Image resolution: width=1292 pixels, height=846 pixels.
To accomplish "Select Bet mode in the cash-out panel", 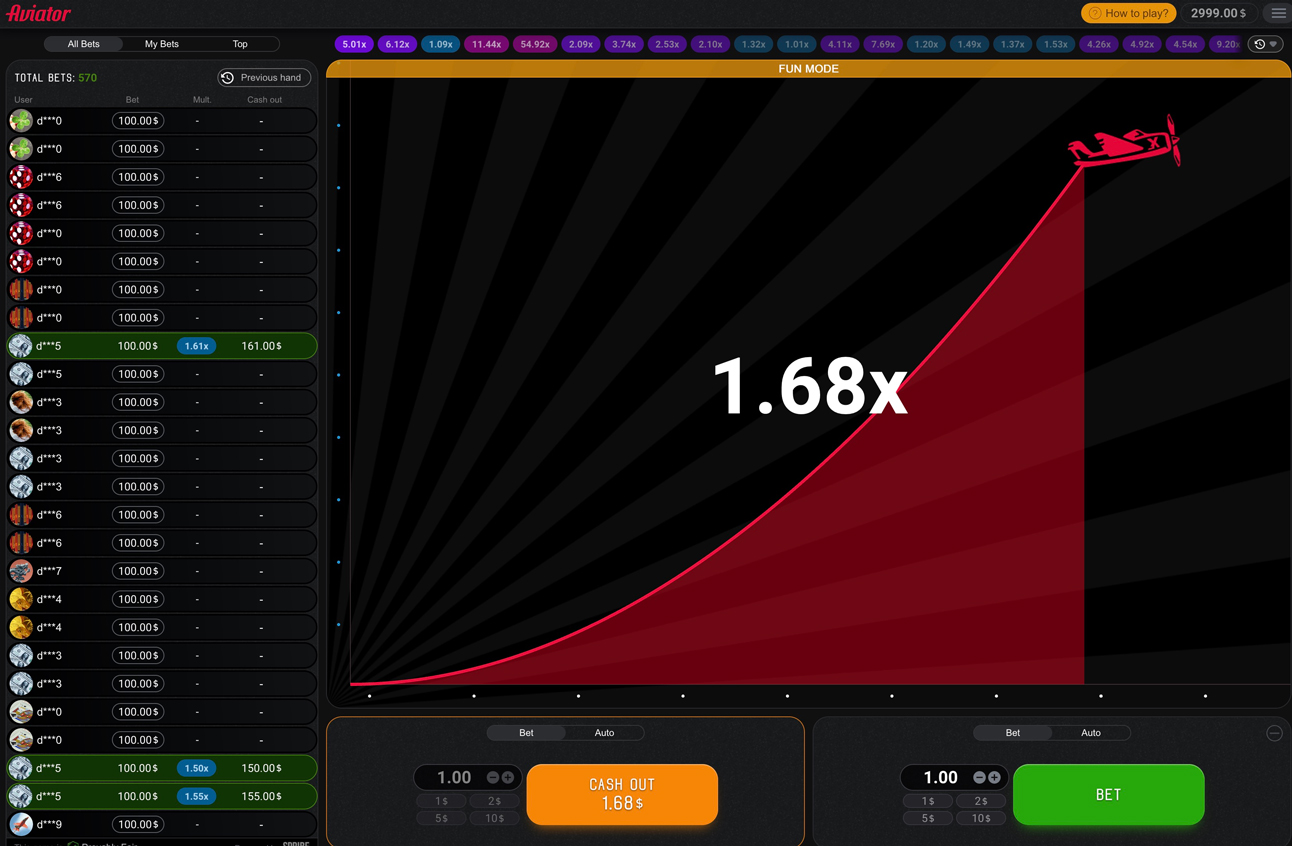I will (x=526, y=733).
